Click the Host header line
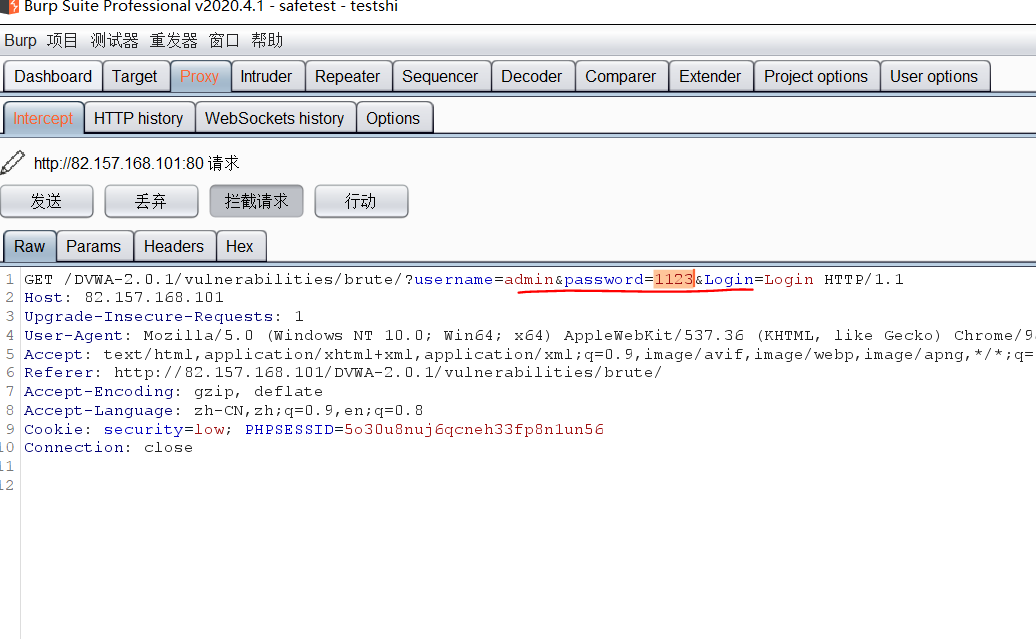Viewport: 1036px width, 639px height. tap(124, 297)
